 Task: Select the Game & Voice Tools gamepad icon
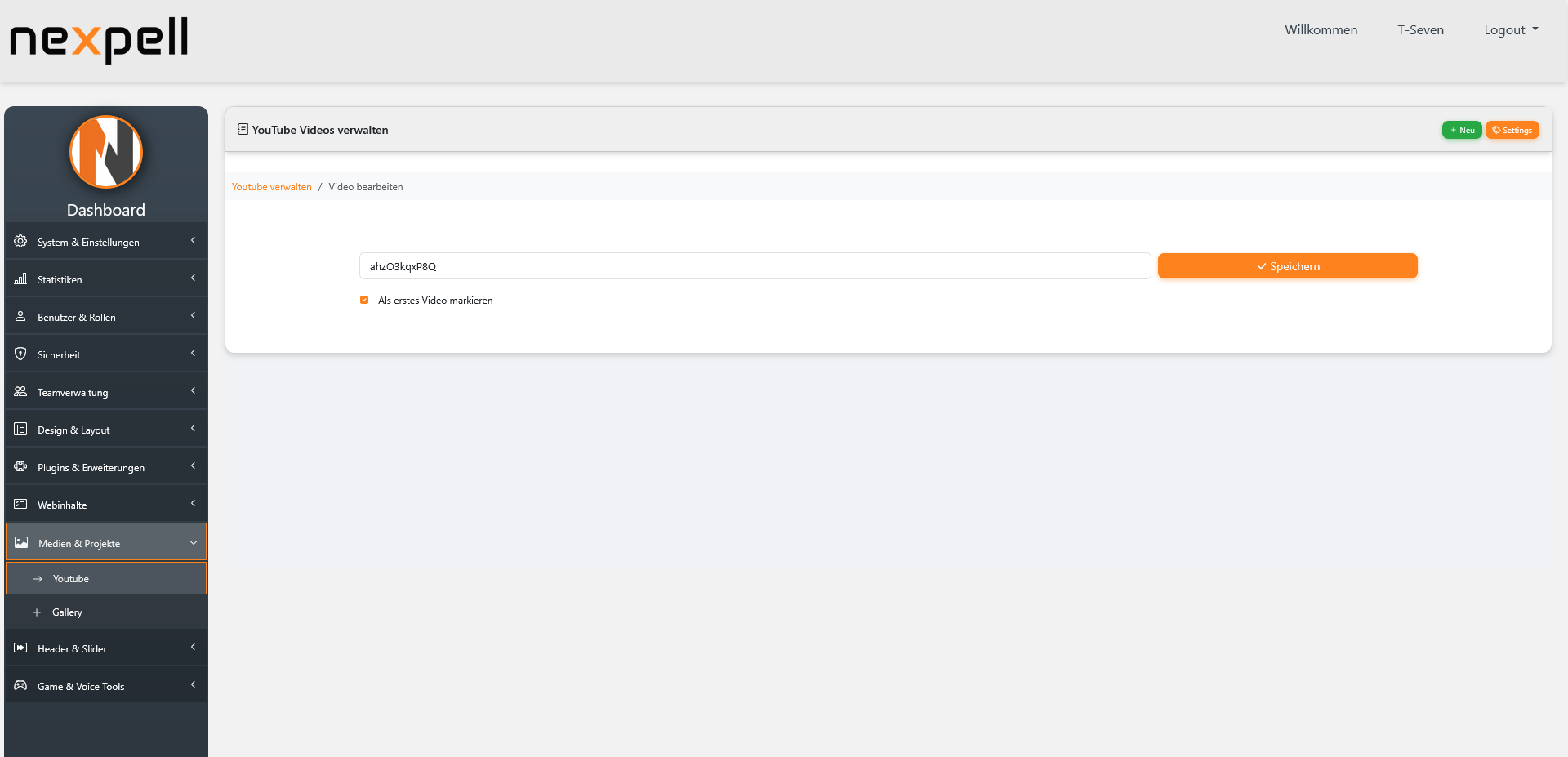(20, 685)
